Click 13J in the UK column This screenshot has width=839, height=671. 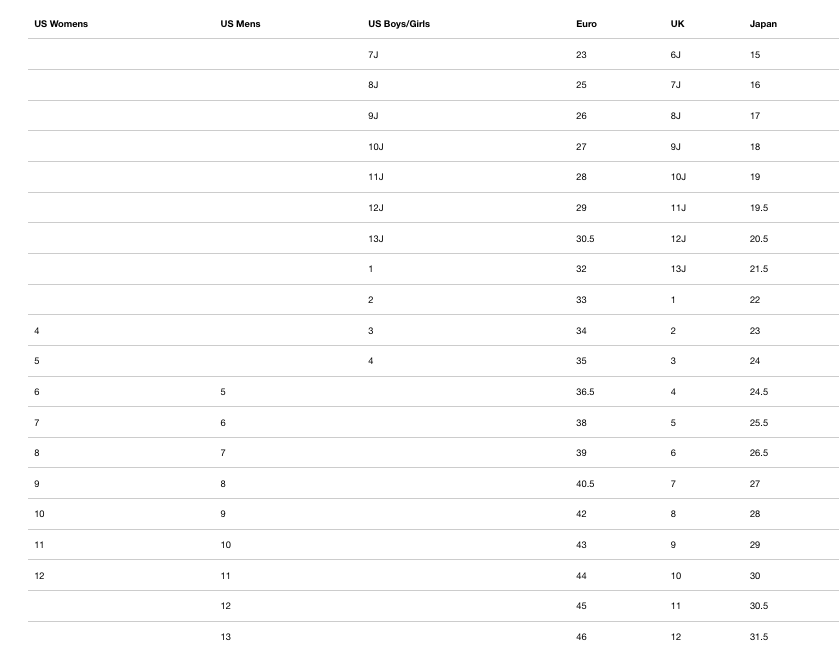(x=678, y=269)
